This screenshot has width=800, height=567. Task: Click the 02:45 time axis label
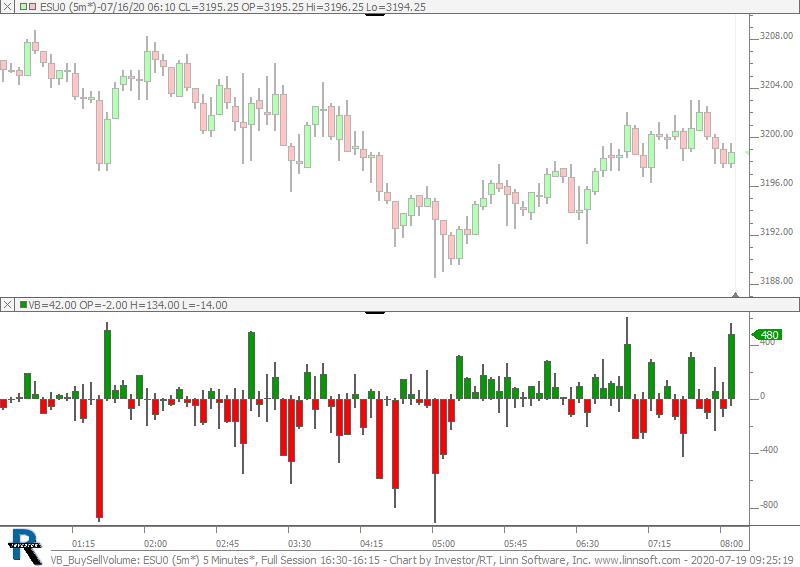click(227, 544)
